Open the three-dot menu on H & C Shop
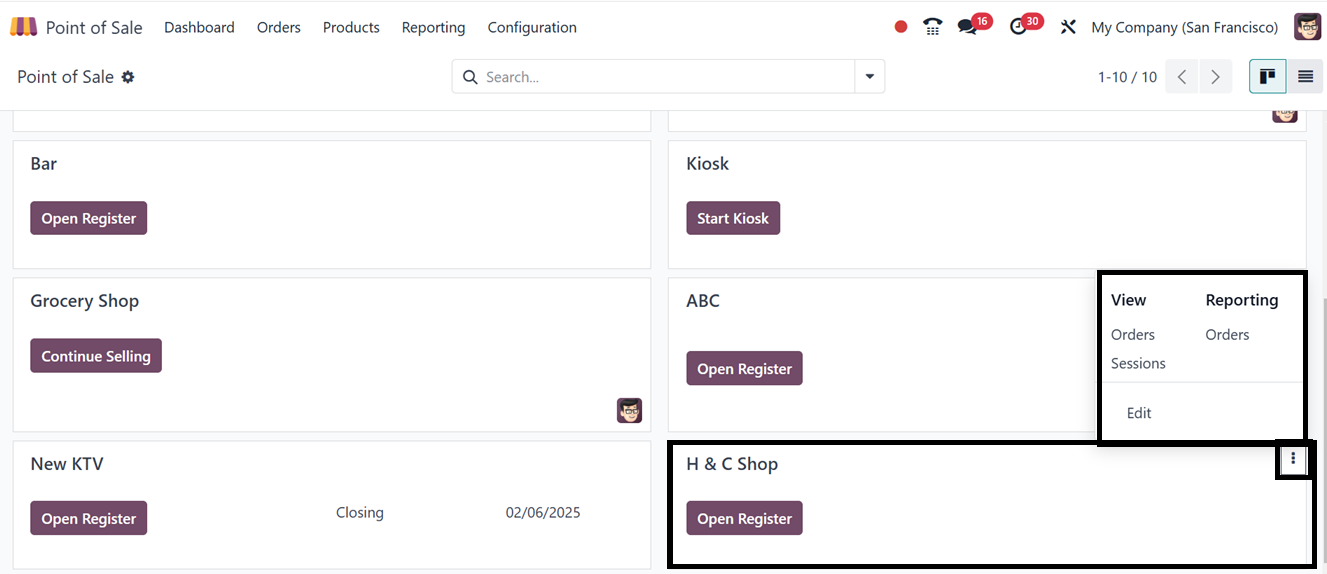1327x574 pixels. tap(1293, 459)
